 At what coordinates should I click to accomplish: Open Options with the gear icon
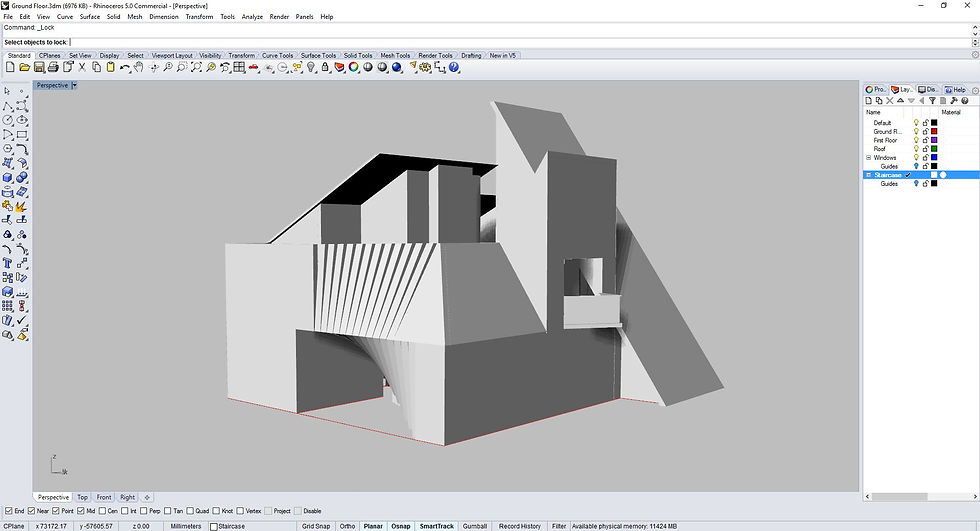(426, 67)
